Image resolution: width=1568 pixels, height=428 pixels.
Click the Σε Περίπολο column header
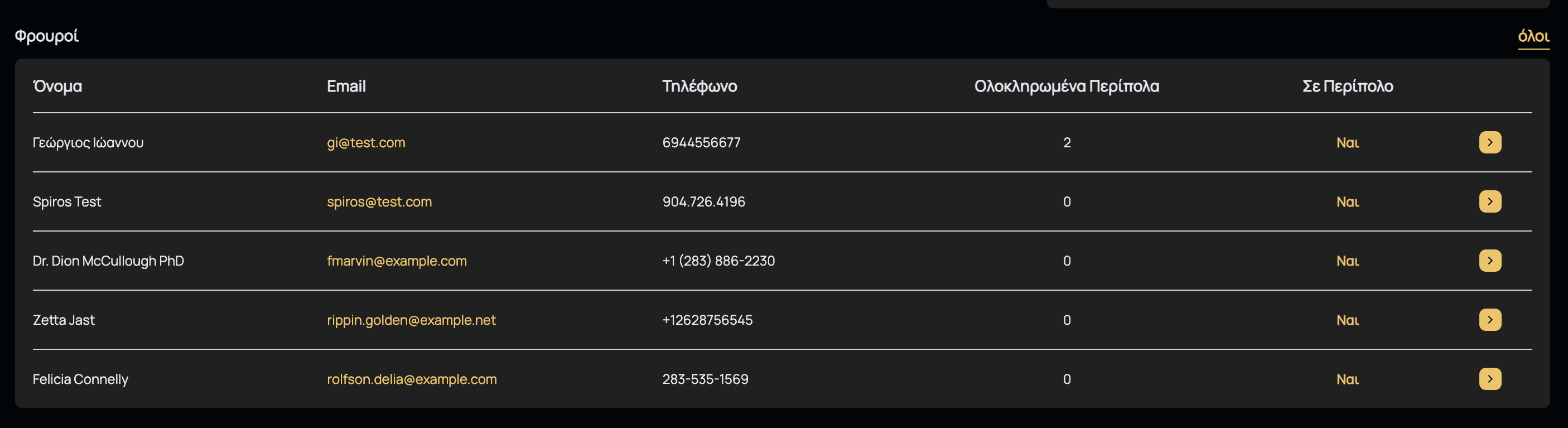1347,86
